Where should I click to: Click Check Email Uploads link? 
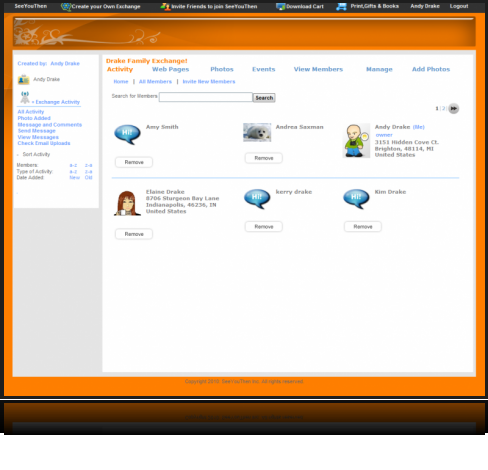[x=44, y=143]
